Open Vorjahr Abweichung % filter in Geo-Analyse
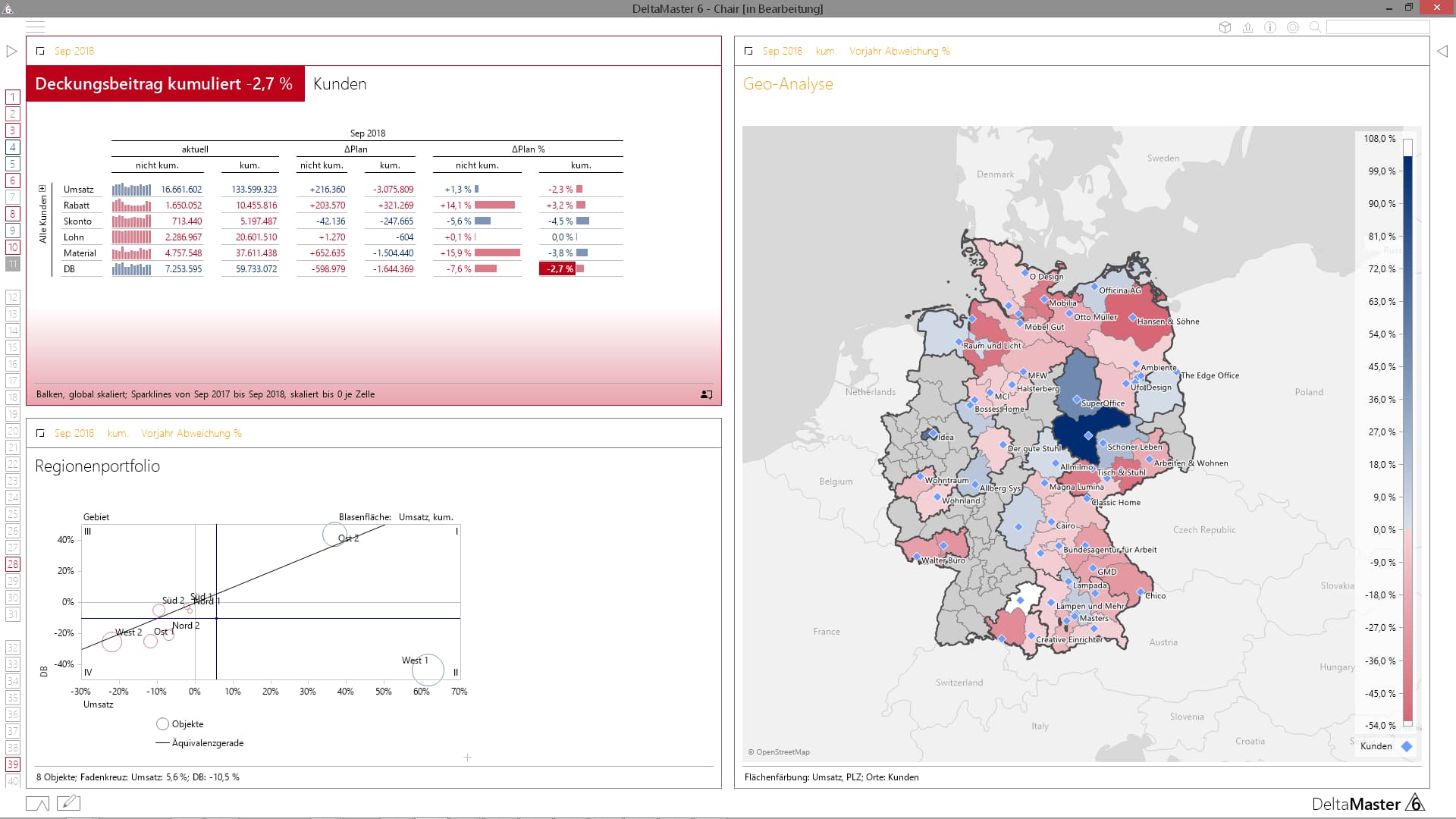This screenshot has height=819, width=1456. point(899,52)
